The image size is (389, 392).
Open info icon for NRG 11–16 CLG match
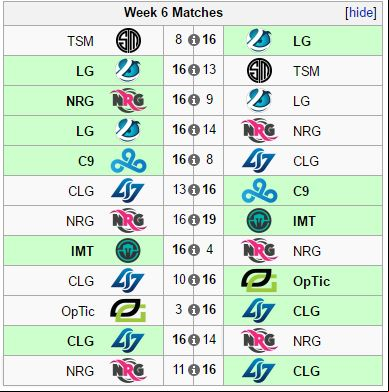[194, 370]
